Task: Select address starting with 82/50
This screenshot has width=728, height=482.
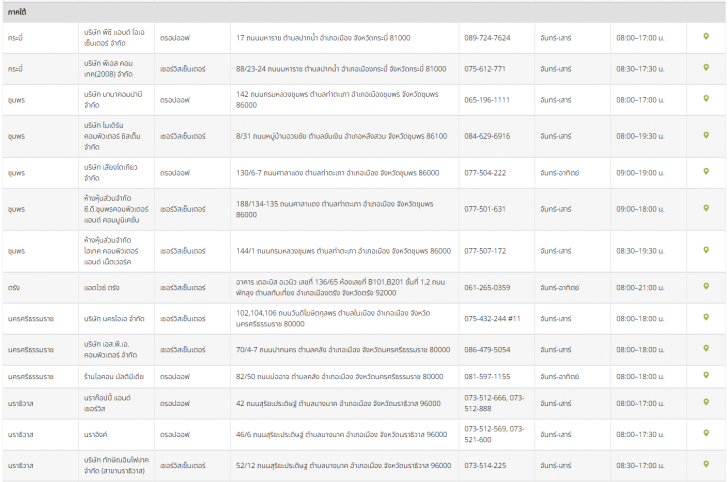Action: [x=339, y=377]
